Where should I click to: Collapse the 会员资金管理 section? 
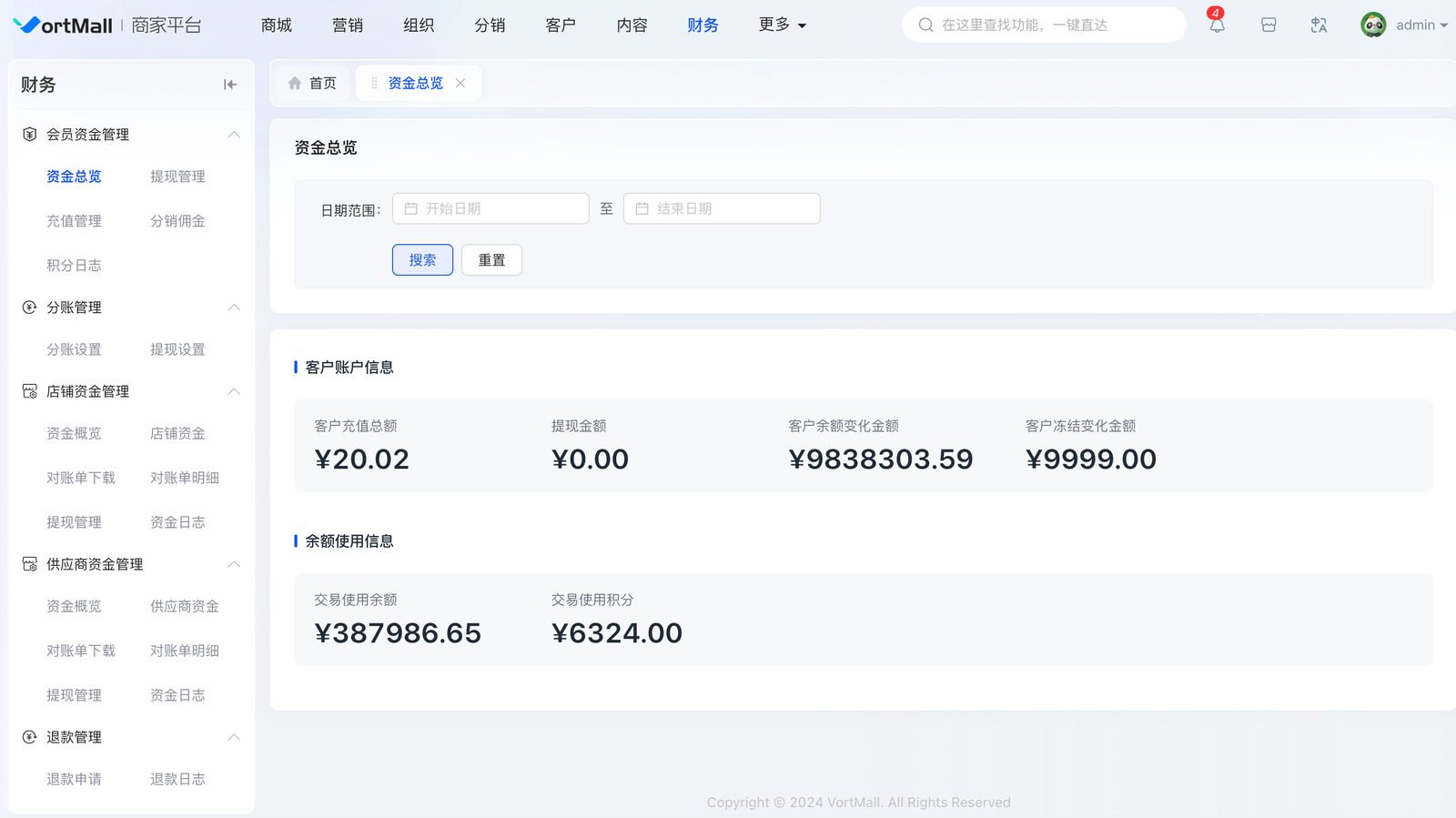[x=234, y=135]
